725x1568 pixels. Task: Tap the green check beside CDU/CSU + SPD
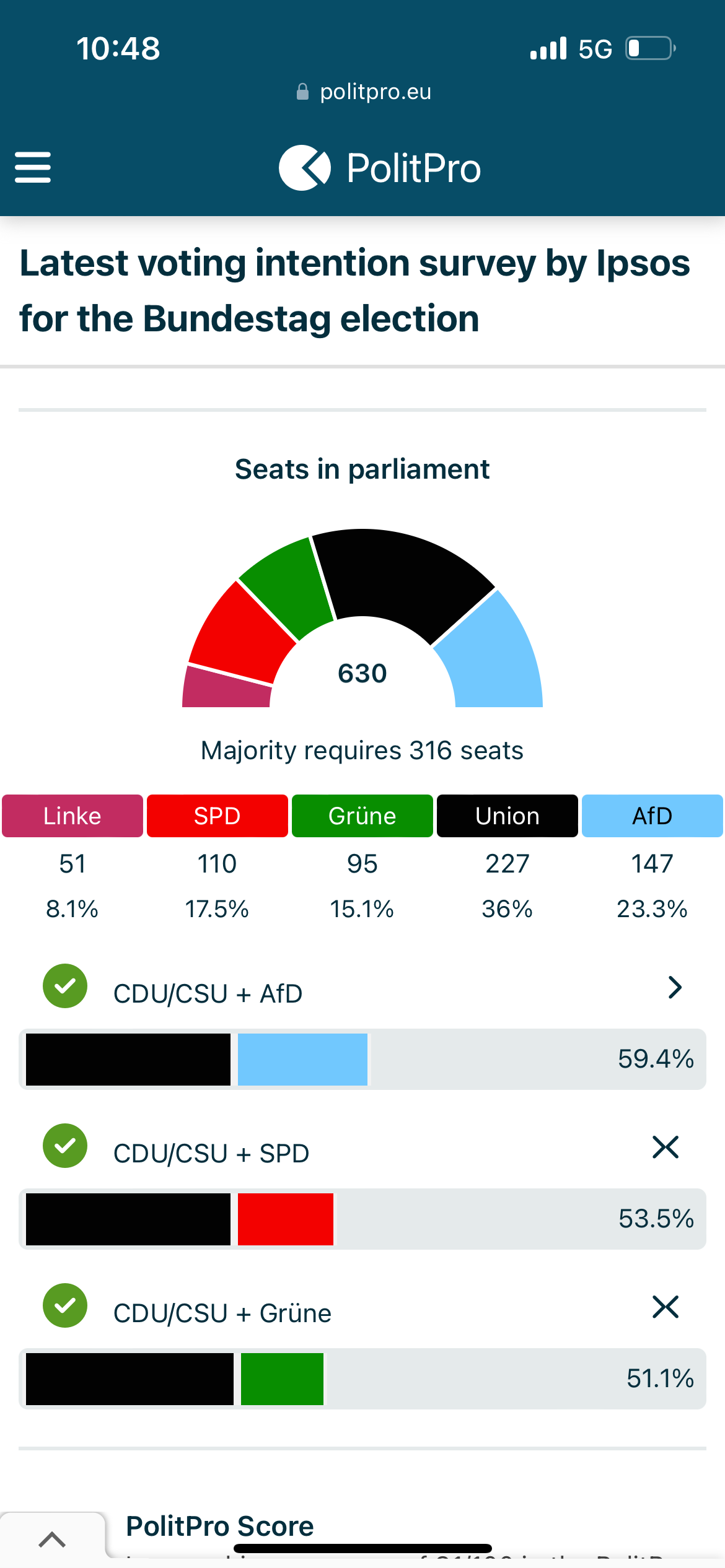click(65, 1146)
